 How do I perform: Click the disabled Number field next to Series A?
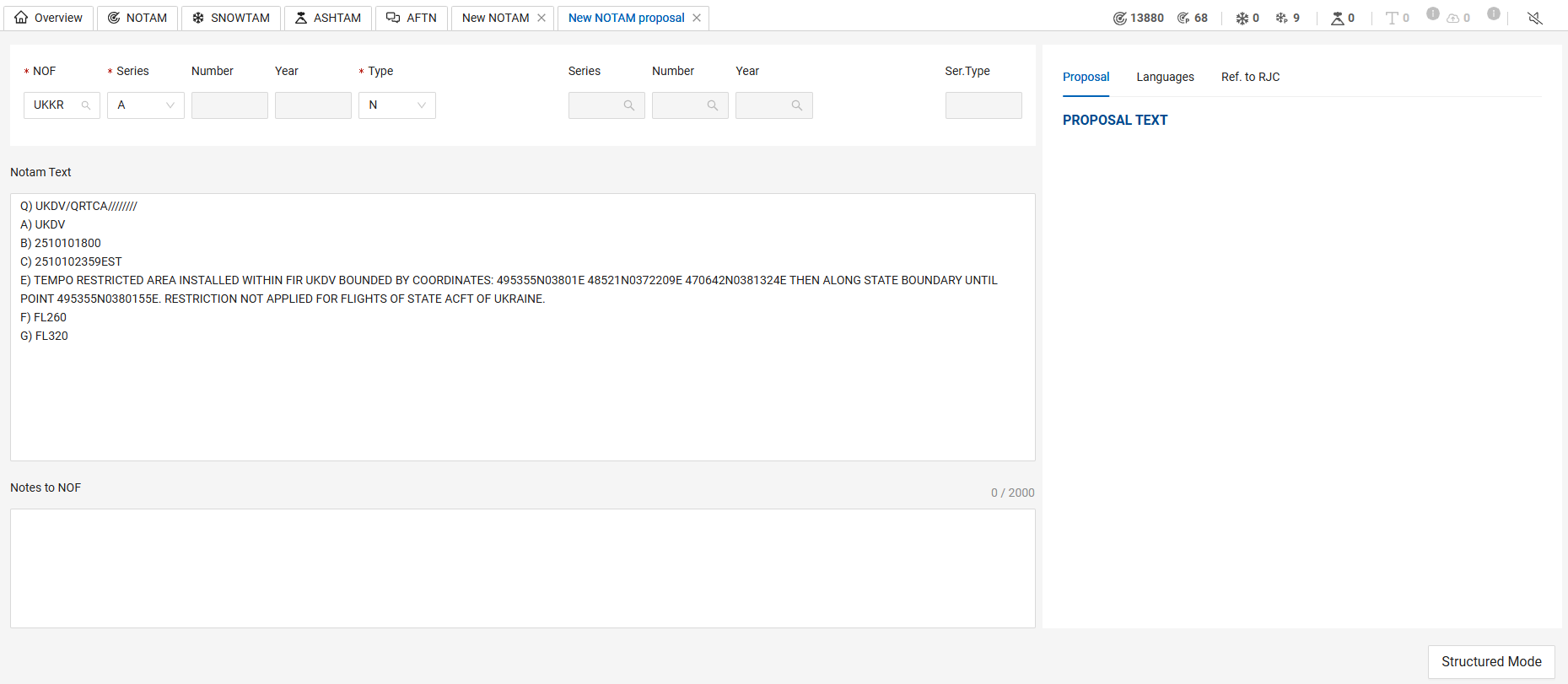(229, 105)
